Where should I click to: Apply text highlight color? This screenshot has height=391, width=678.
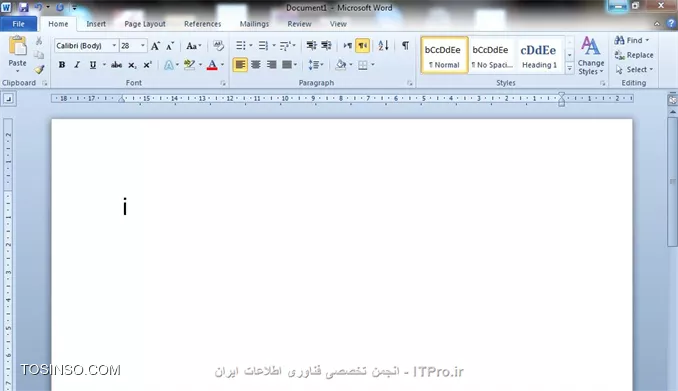point(189,65)
